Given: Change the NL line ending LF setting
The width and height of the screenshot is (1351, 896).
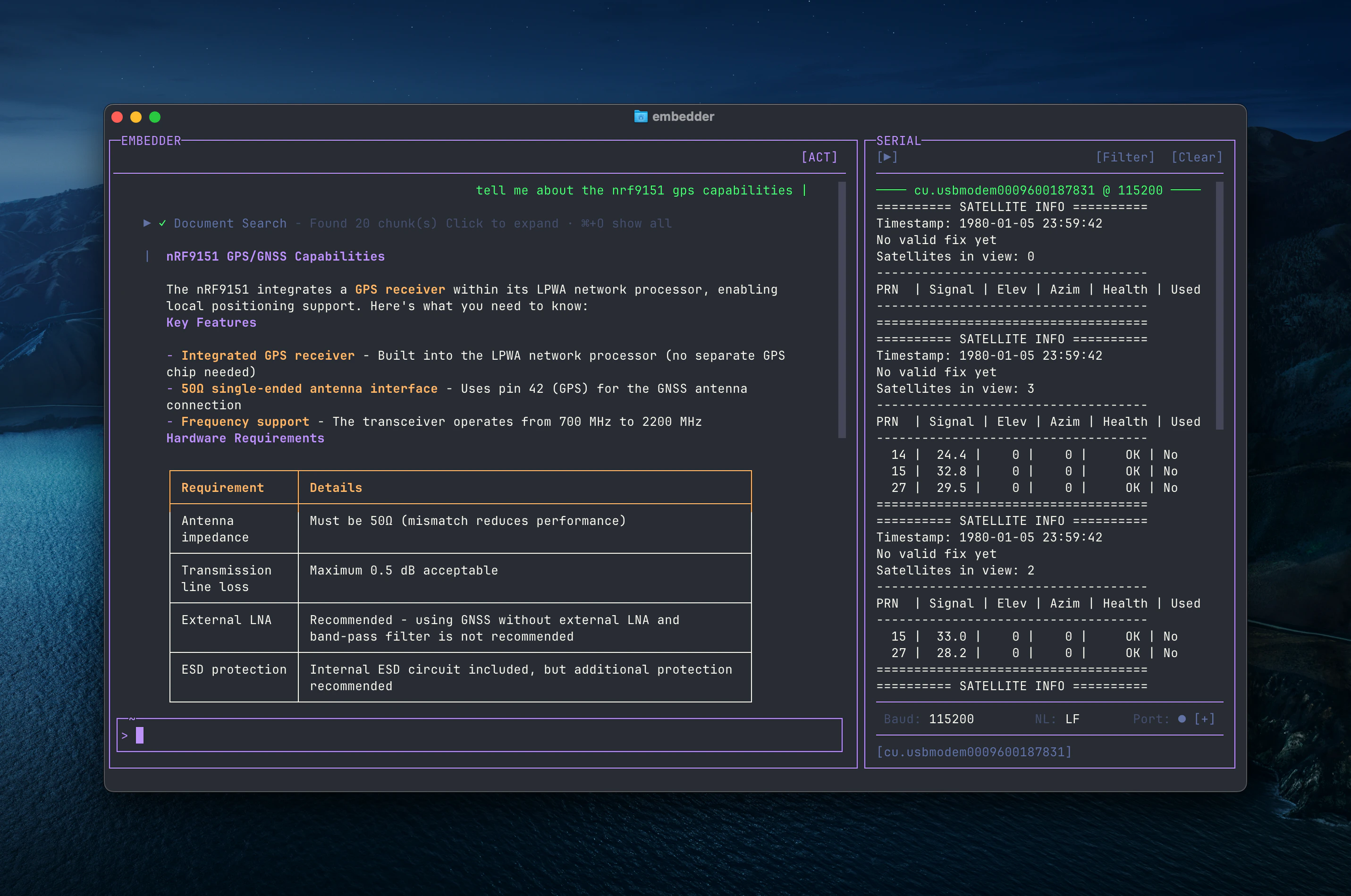Looking at the screenshot, I should pos(1072,719).
